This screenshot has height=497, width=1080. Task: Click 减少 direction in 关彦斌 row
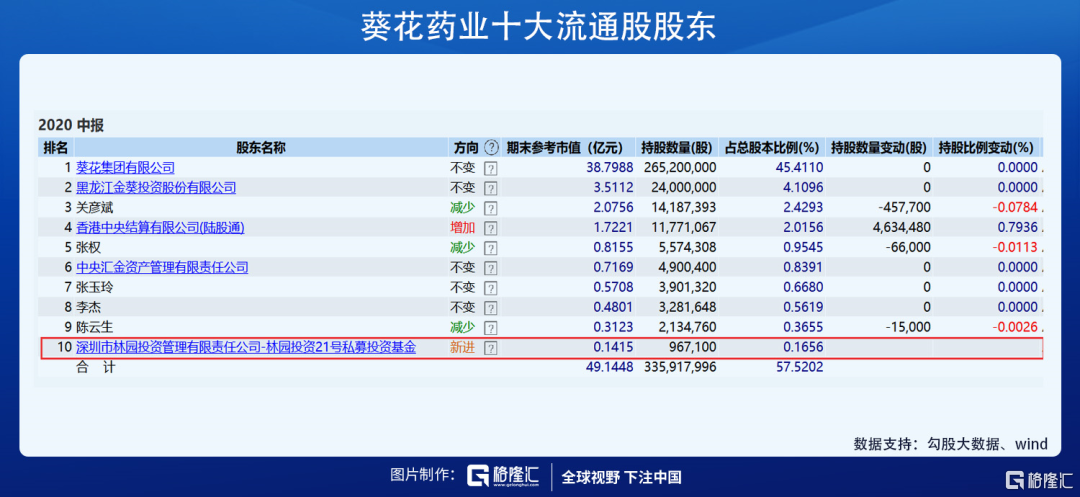coord(462,207)
